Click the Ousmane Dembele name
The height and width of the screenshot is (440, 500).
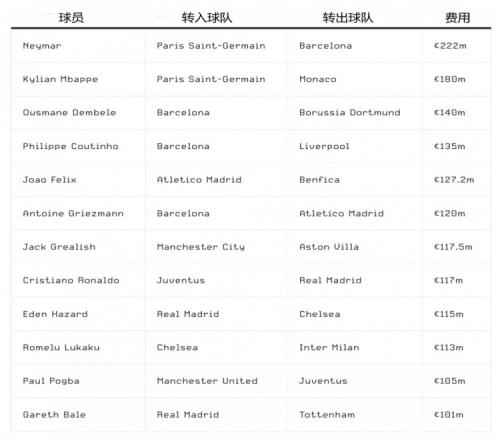tap(69, 113)
